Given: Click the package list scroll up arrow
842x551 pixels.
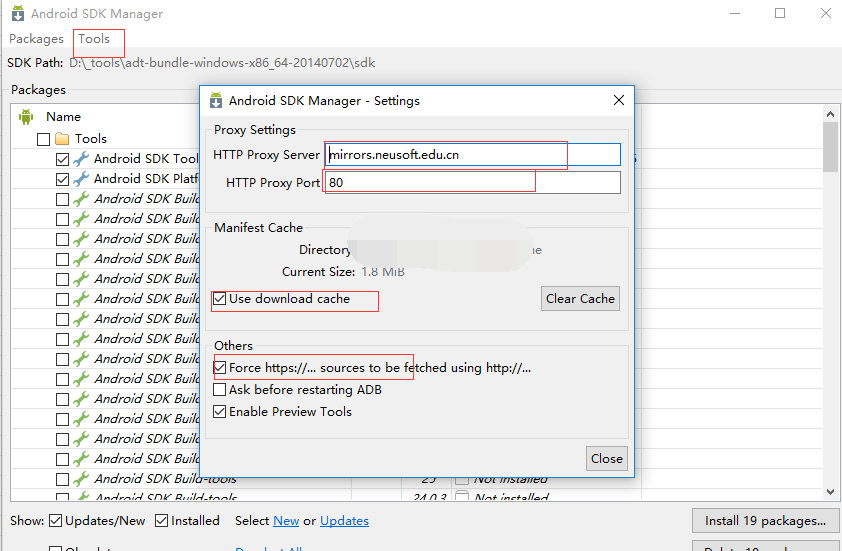Looking at the screenshot, I should (x=830, y=114).
